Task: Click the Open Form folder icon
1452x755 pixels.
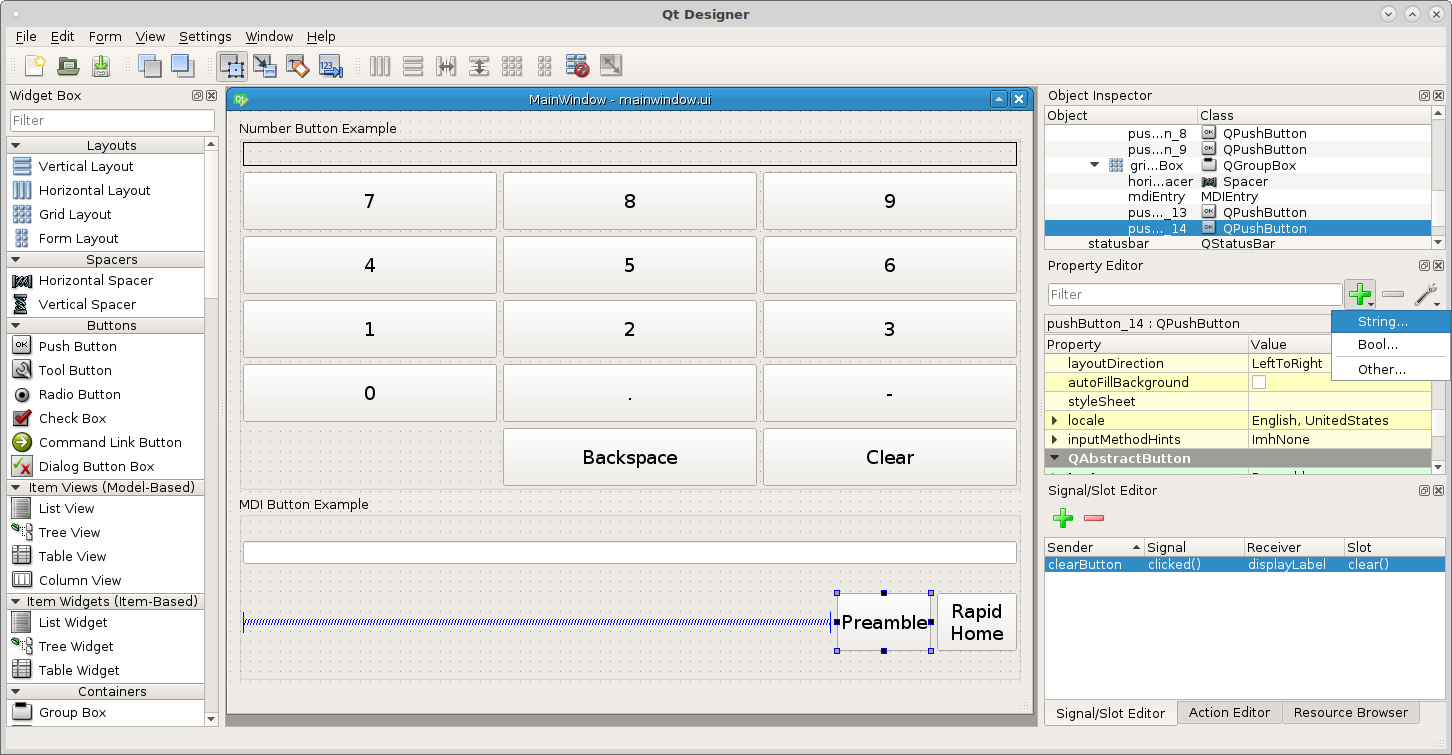Action: pyautogui.click(x=68, y=66)
